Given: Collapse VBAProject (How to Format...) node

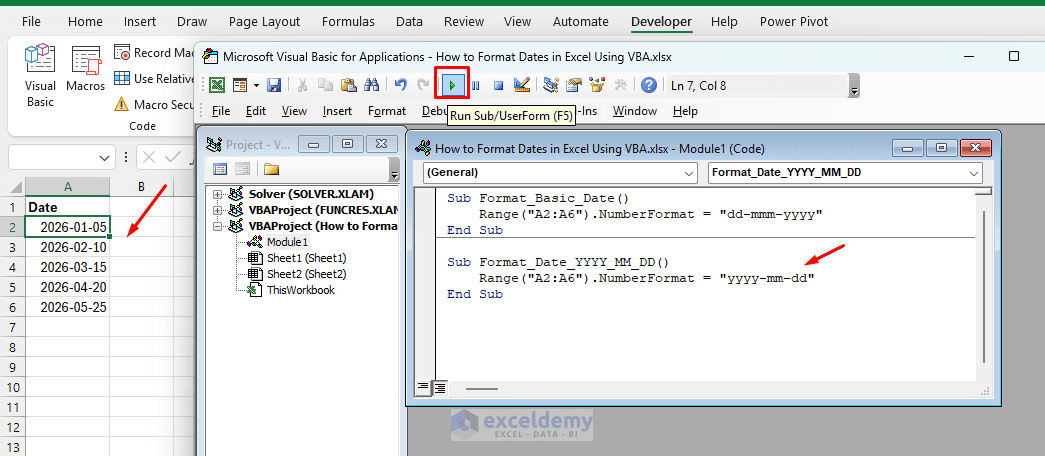Looking at the screenshot, I should 217,226.
